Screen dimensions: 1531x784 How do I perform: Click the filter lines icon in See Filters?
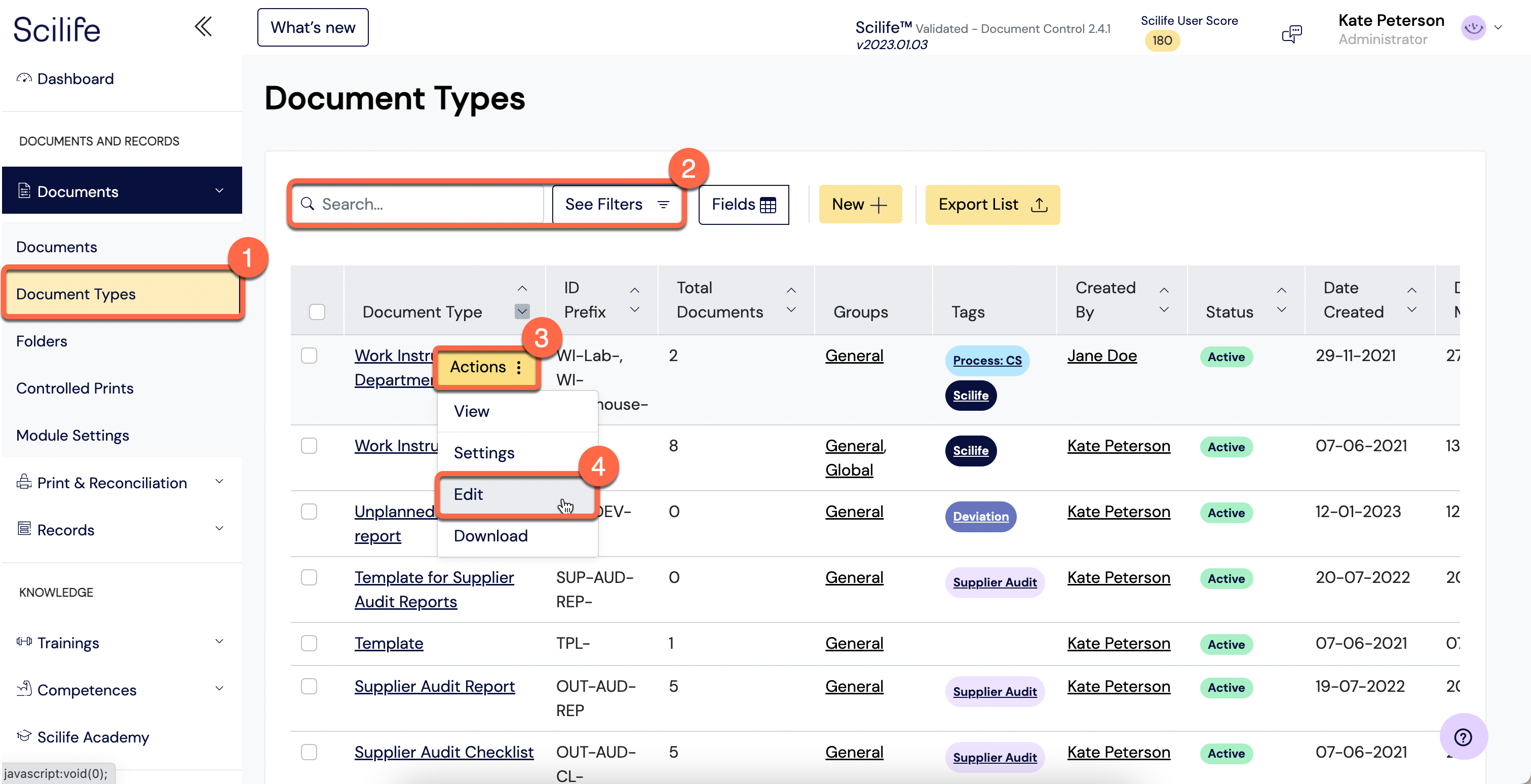[663, 204]
